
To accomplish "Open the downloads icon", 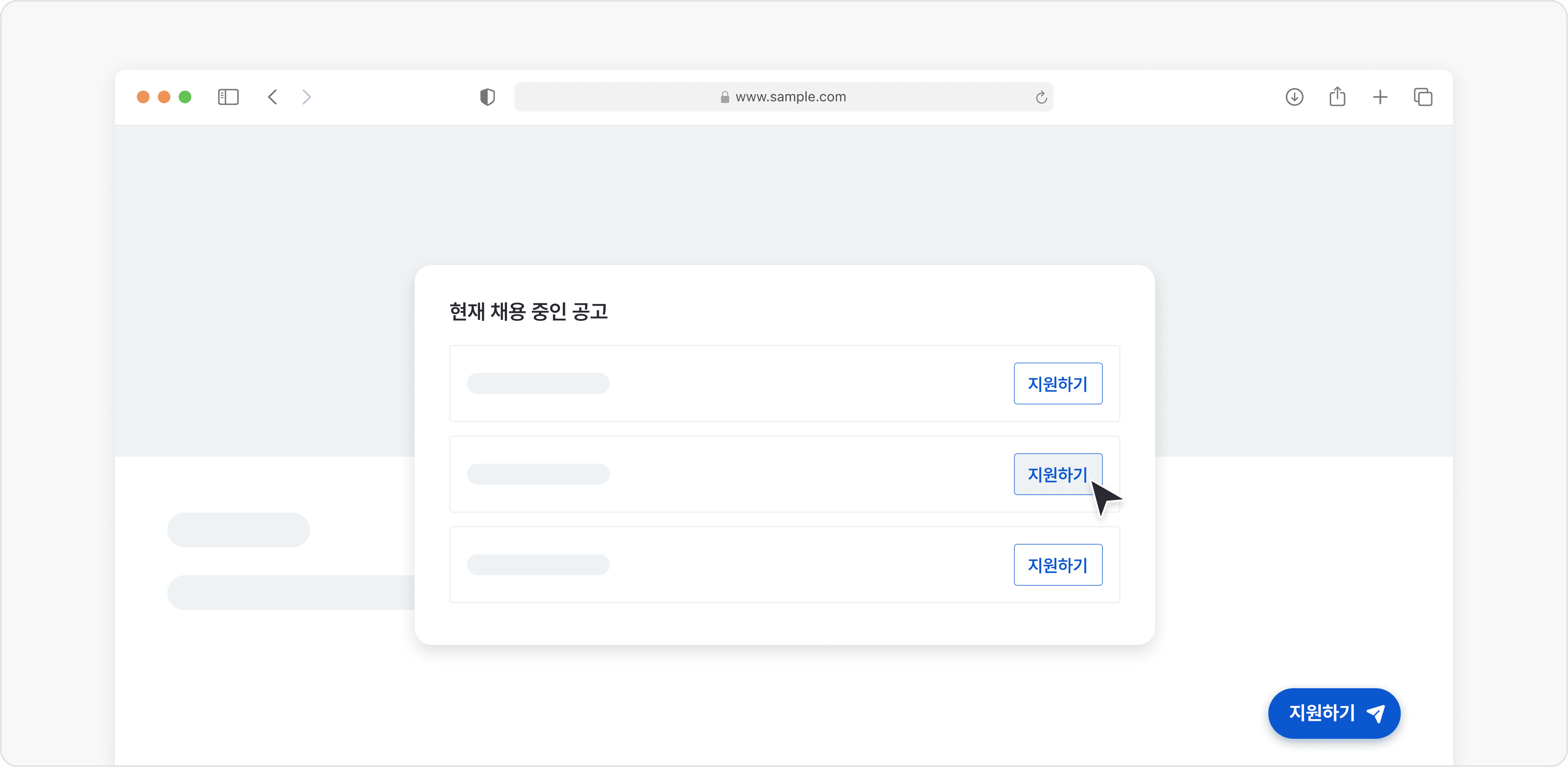I will point(1294,97).
